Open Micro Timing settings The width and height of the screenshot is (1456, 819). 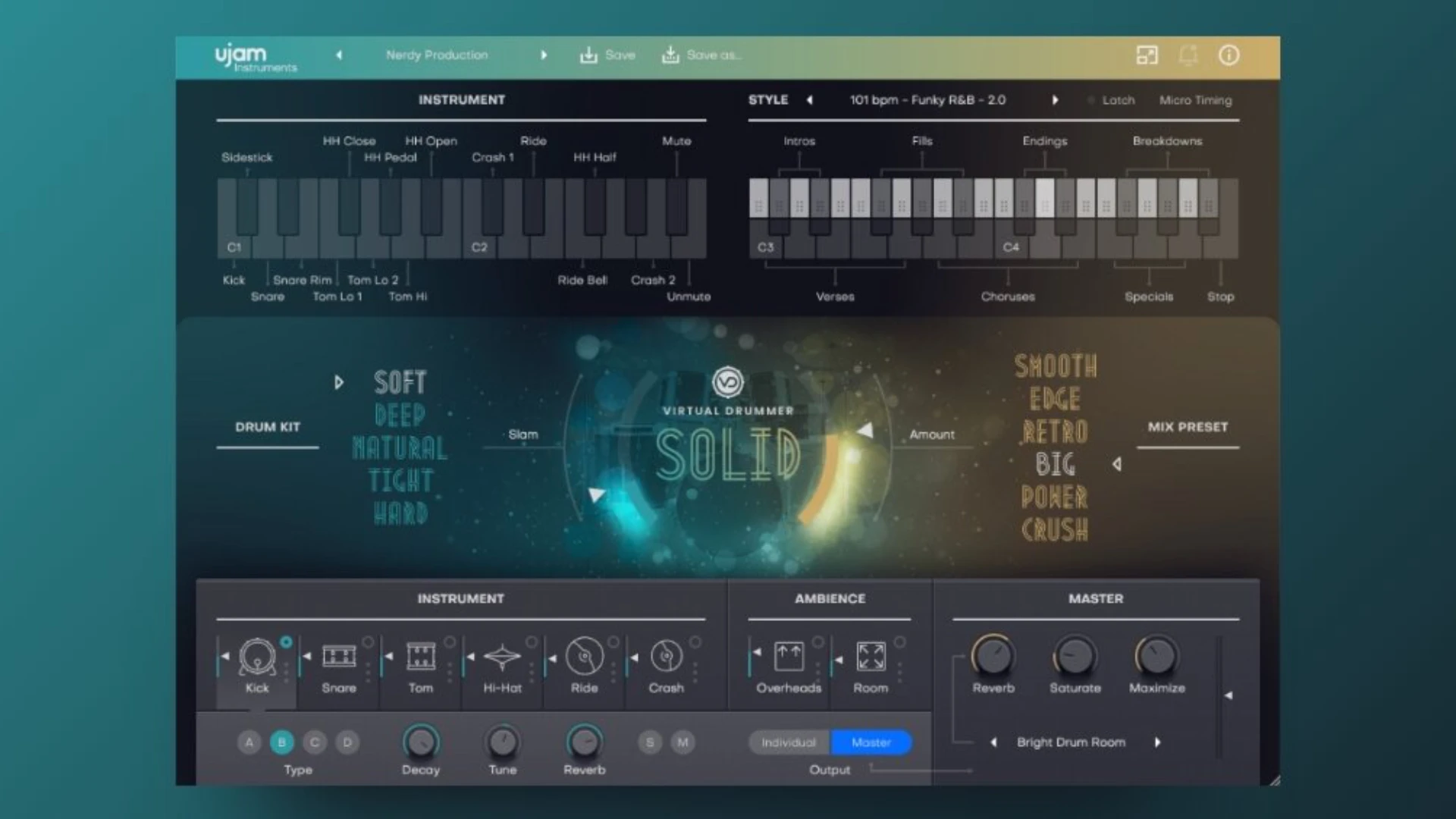(1195, 100)
